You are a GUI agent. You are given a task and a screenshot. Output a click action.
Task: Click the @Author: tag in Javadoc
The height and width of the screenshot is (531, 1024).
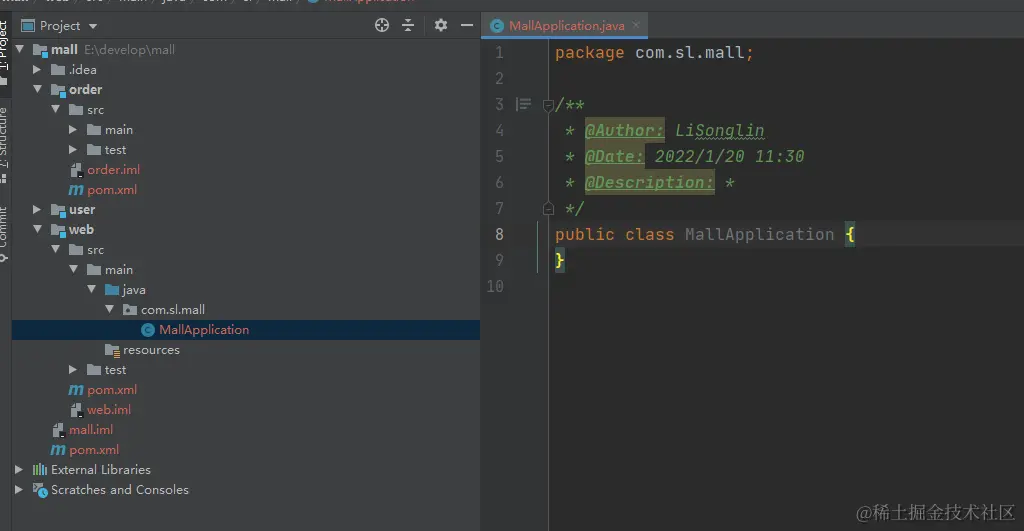click(624, 130)
